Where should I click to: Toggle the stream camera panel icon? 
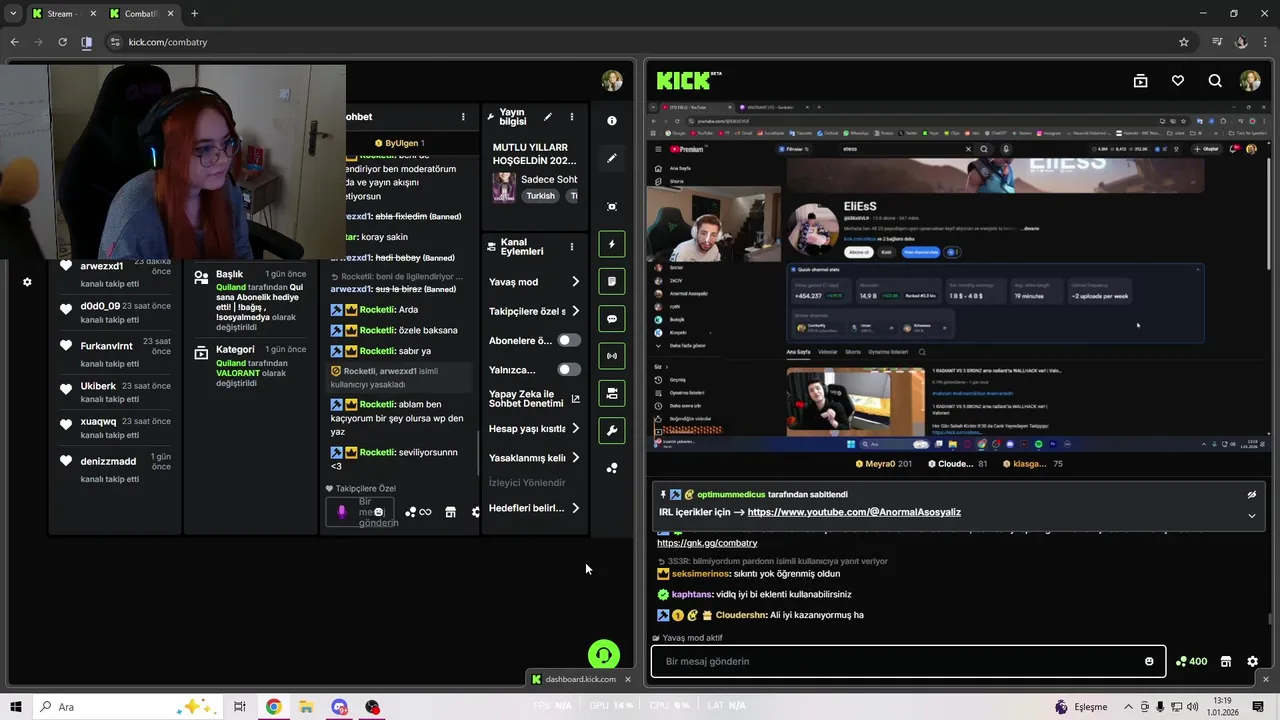point(612,393)
